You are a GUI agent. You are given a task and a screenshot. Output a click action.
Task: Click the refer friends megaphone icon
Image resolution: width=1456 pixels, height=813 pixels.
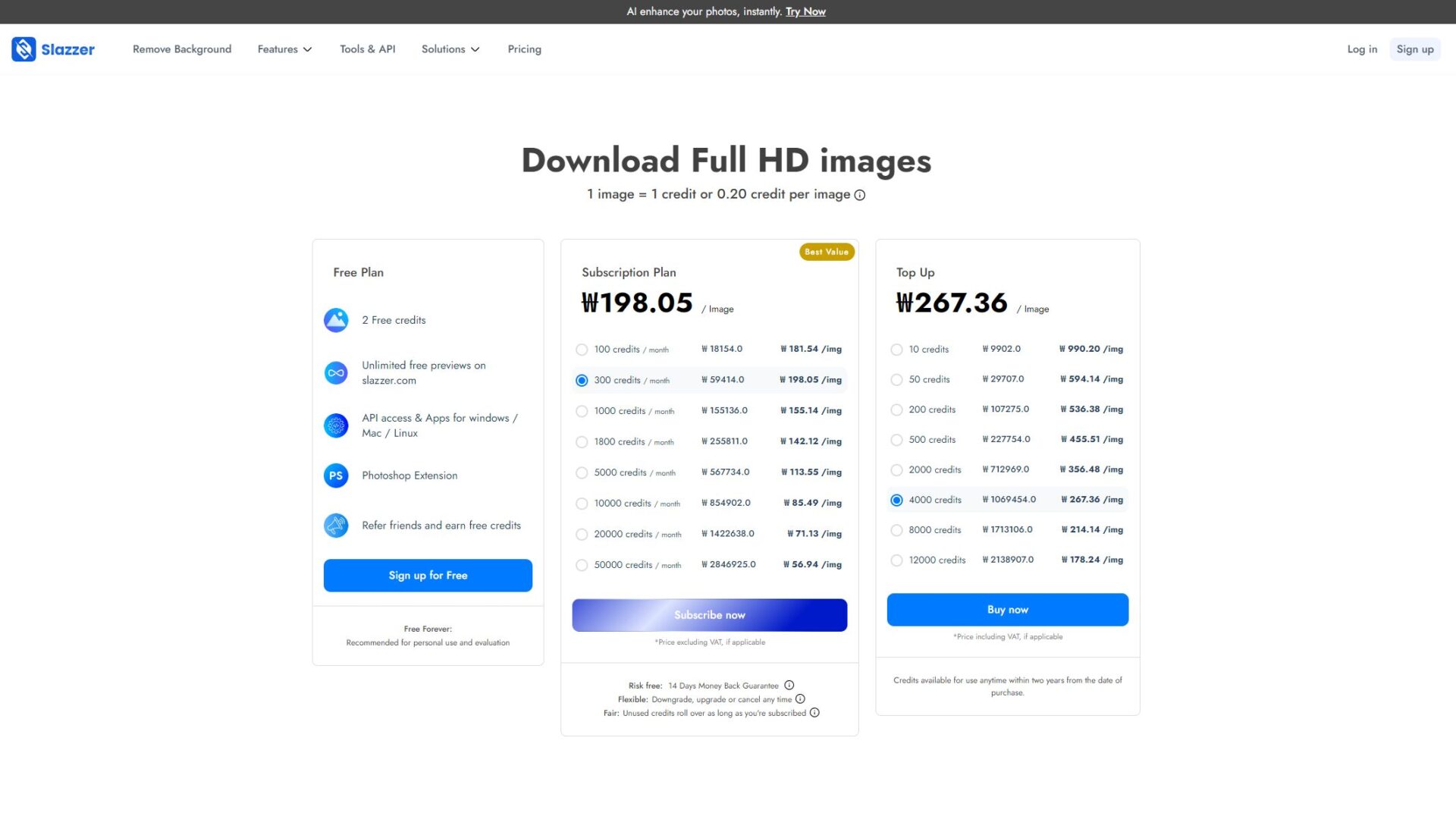click(336, 526)
